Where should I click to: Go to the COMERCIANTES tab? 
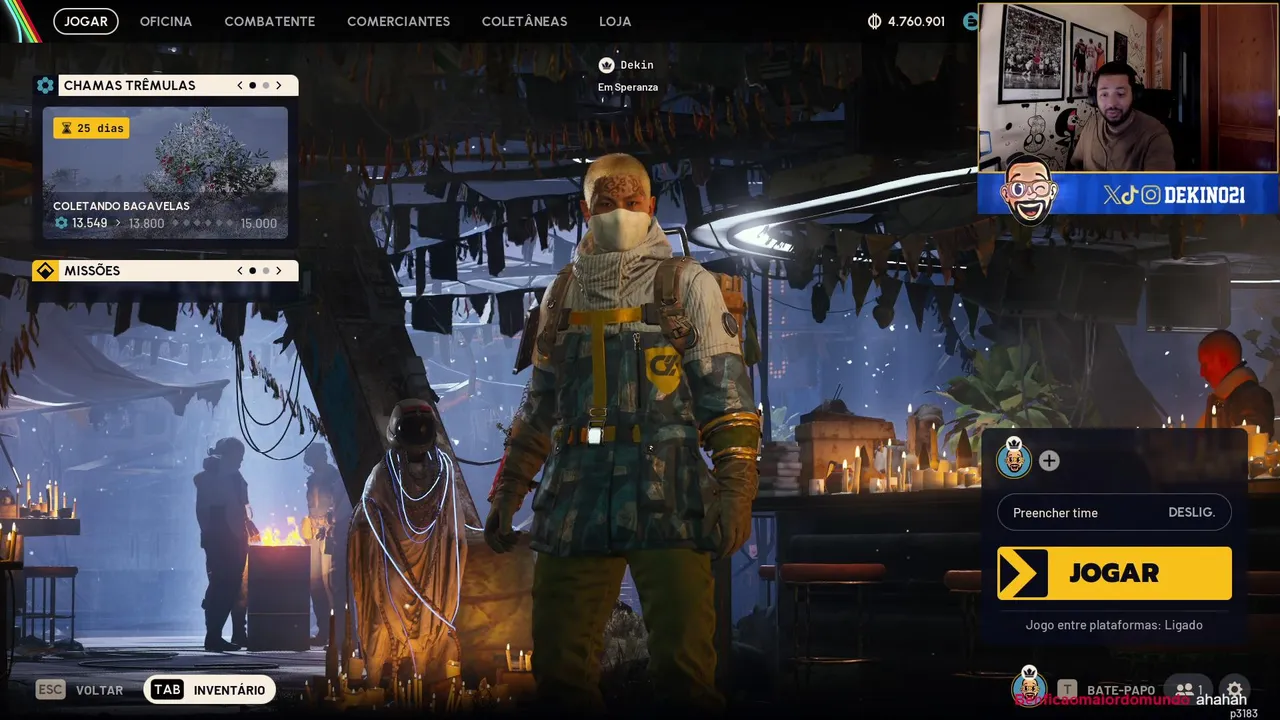point(398,21)
